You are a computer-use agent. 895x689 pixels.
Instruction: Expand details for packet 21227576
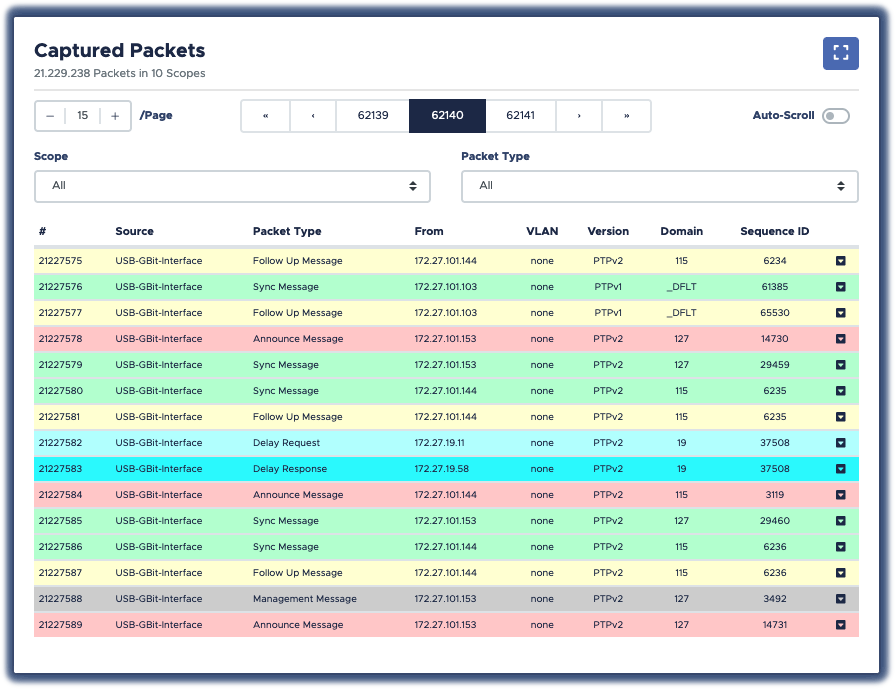point(840,287)
